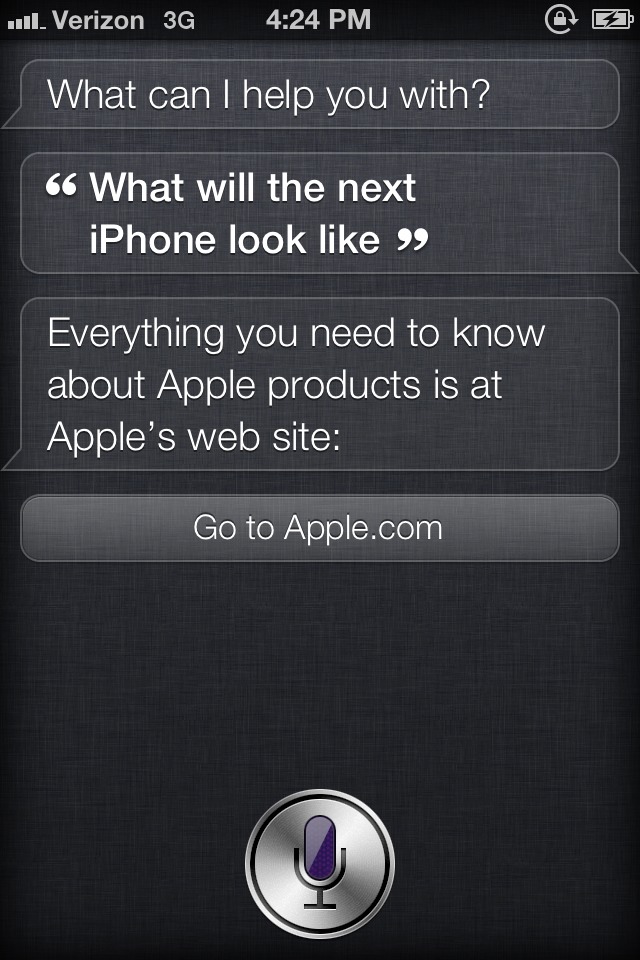The image size is (640, 960).
Task: Tap the rotation lock status icon
Action: point(560,20)
